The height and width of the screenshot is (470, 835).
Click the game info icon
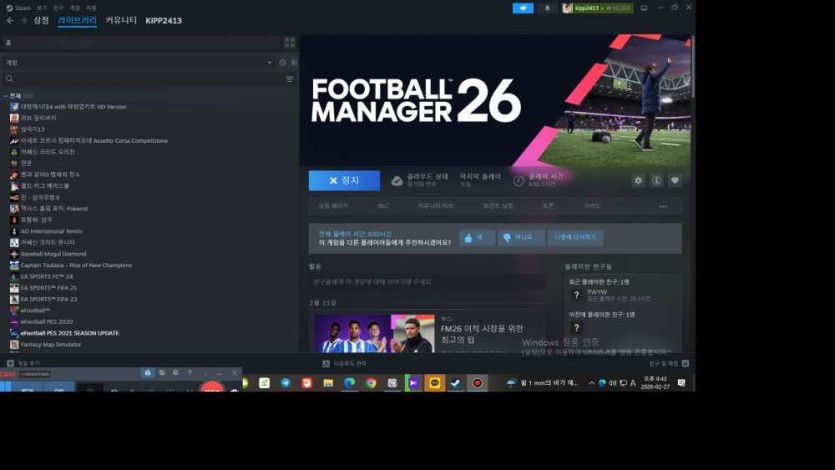pos(657,181)
